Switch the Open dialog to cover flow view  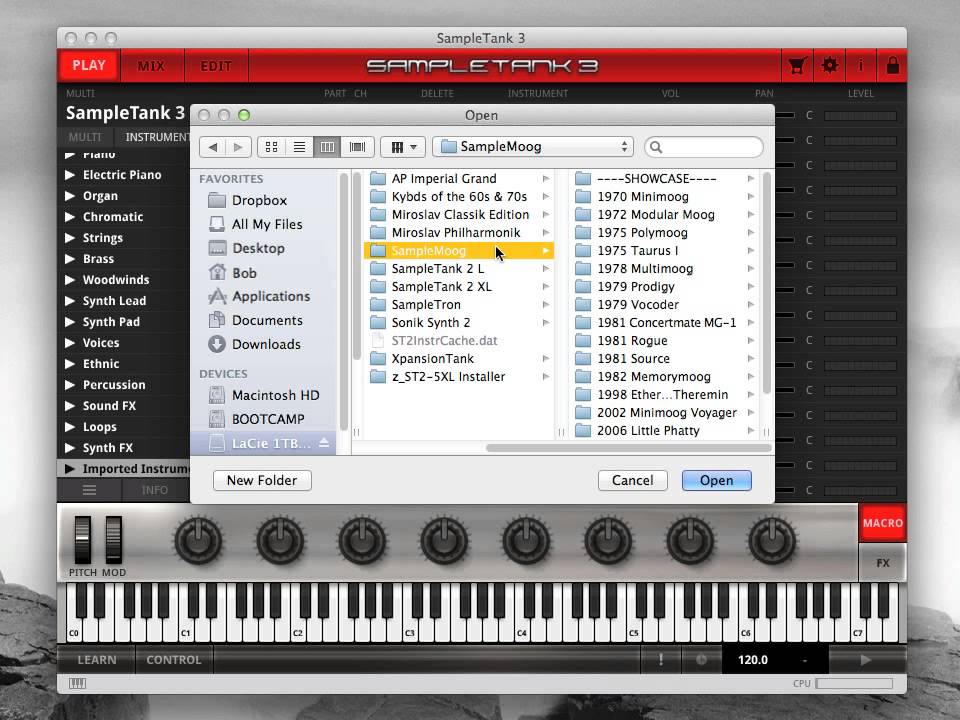tap(357, 147)
